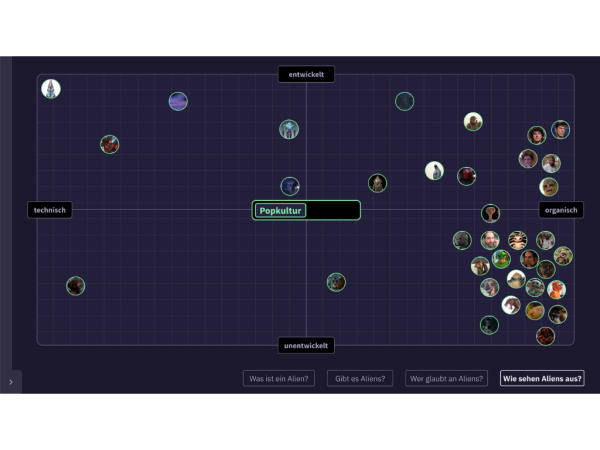Open the grey hooded figure on white thumbnail
The image size is (600, 450).
pos(434,170)
